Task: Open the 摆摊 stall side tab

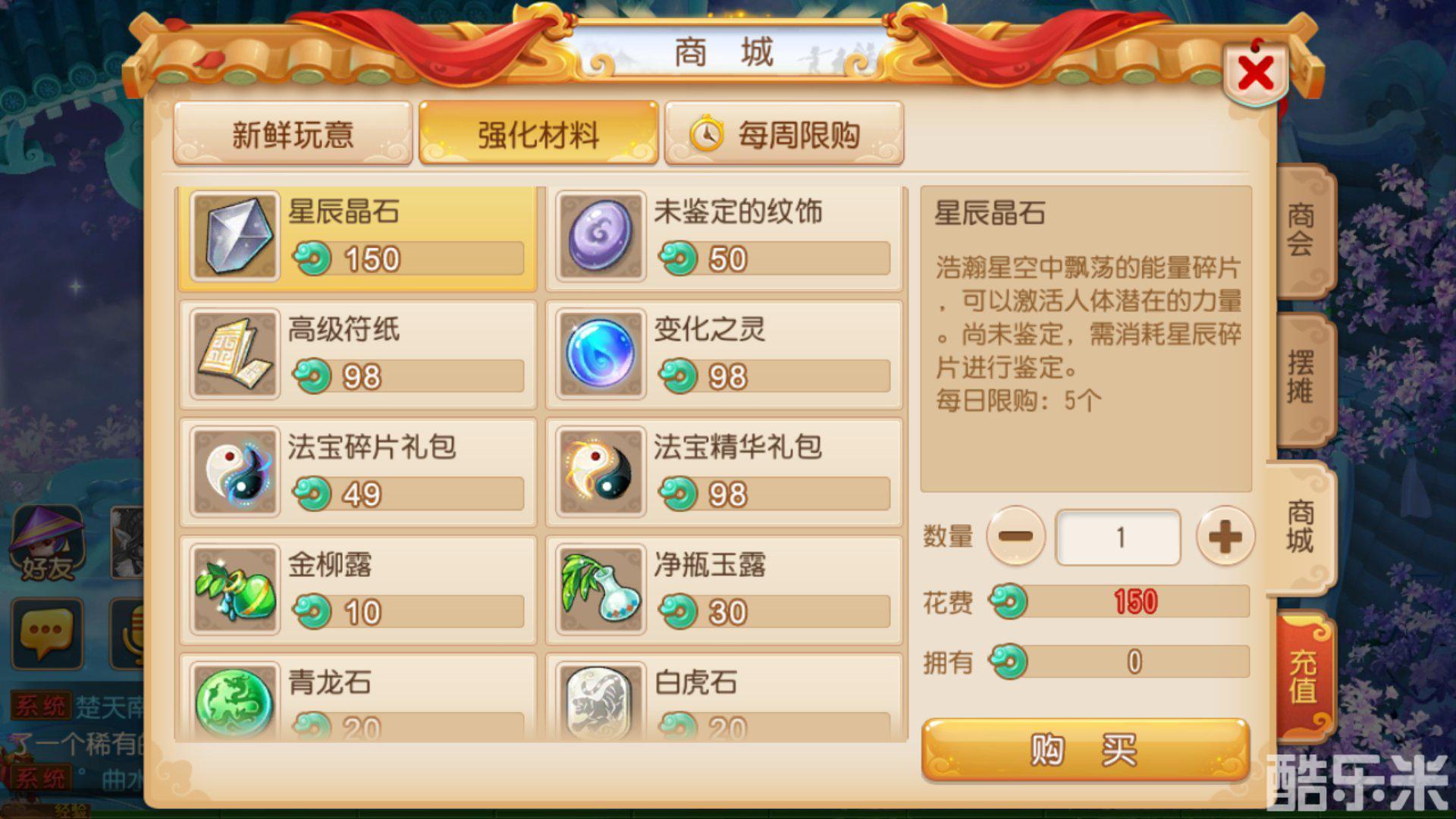Action: [1302, 378]
